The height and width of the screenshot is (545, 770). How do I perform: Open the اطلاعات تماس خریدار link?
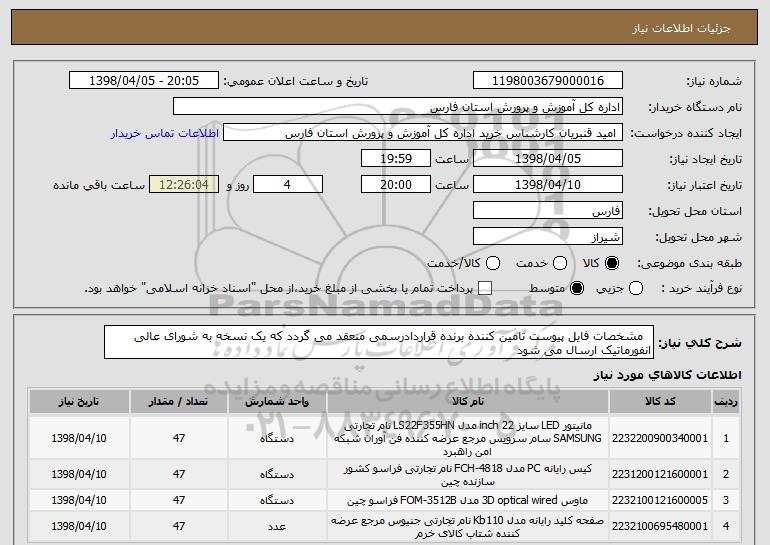[165, 133]
